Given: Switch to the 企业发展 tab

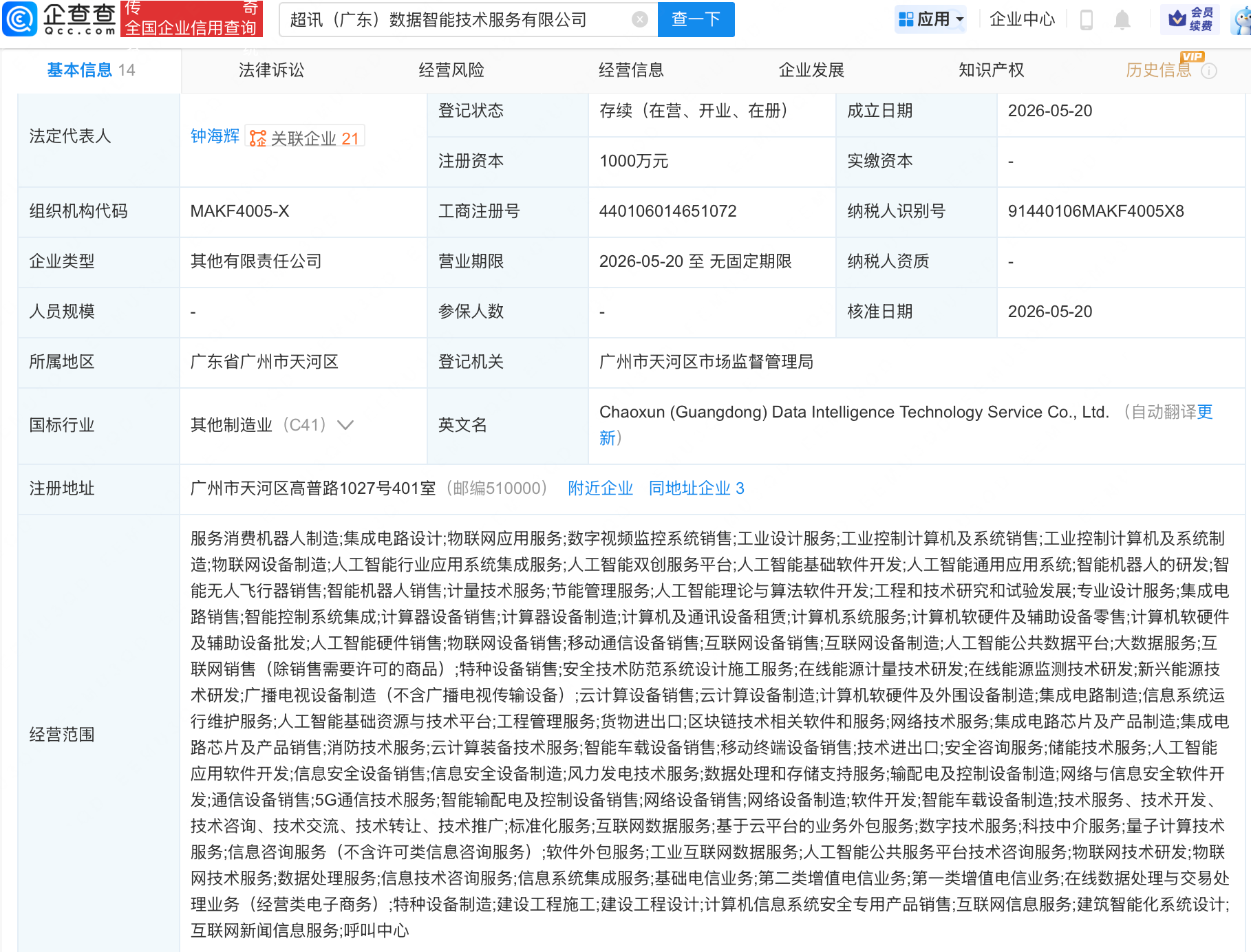Looking at the screenshot, I should (x=811, y=70).
